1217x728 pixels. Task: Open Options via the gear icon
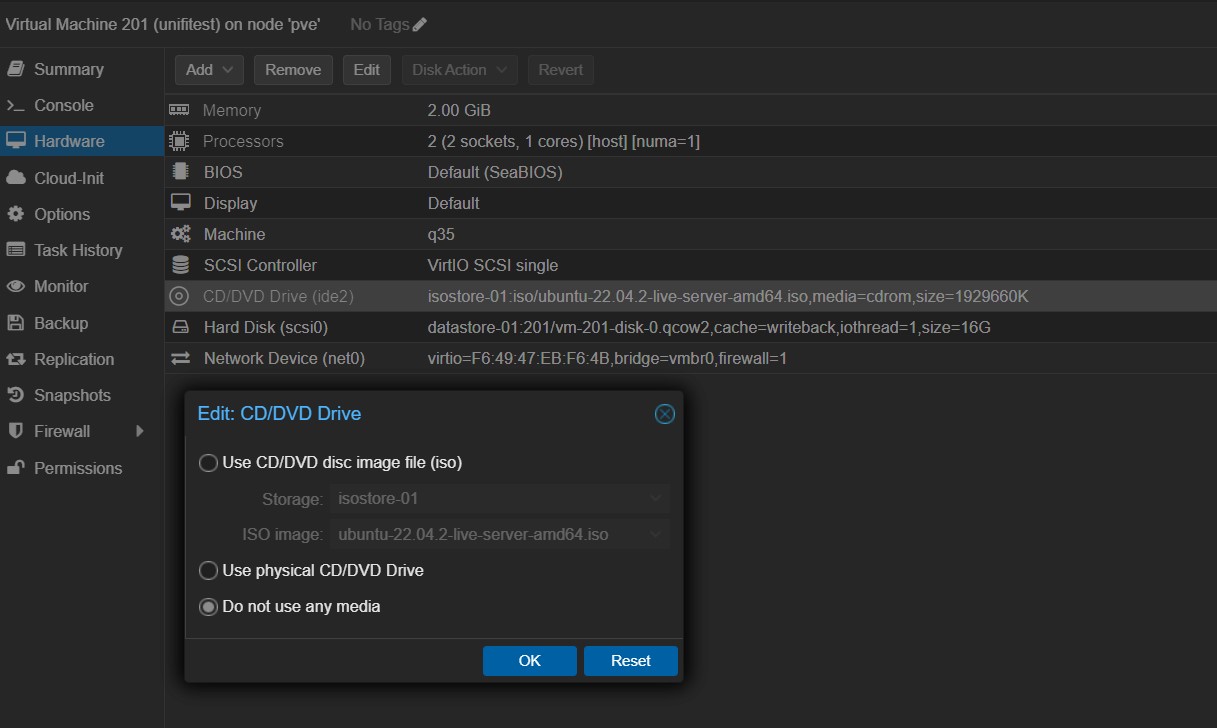(16, 214)
